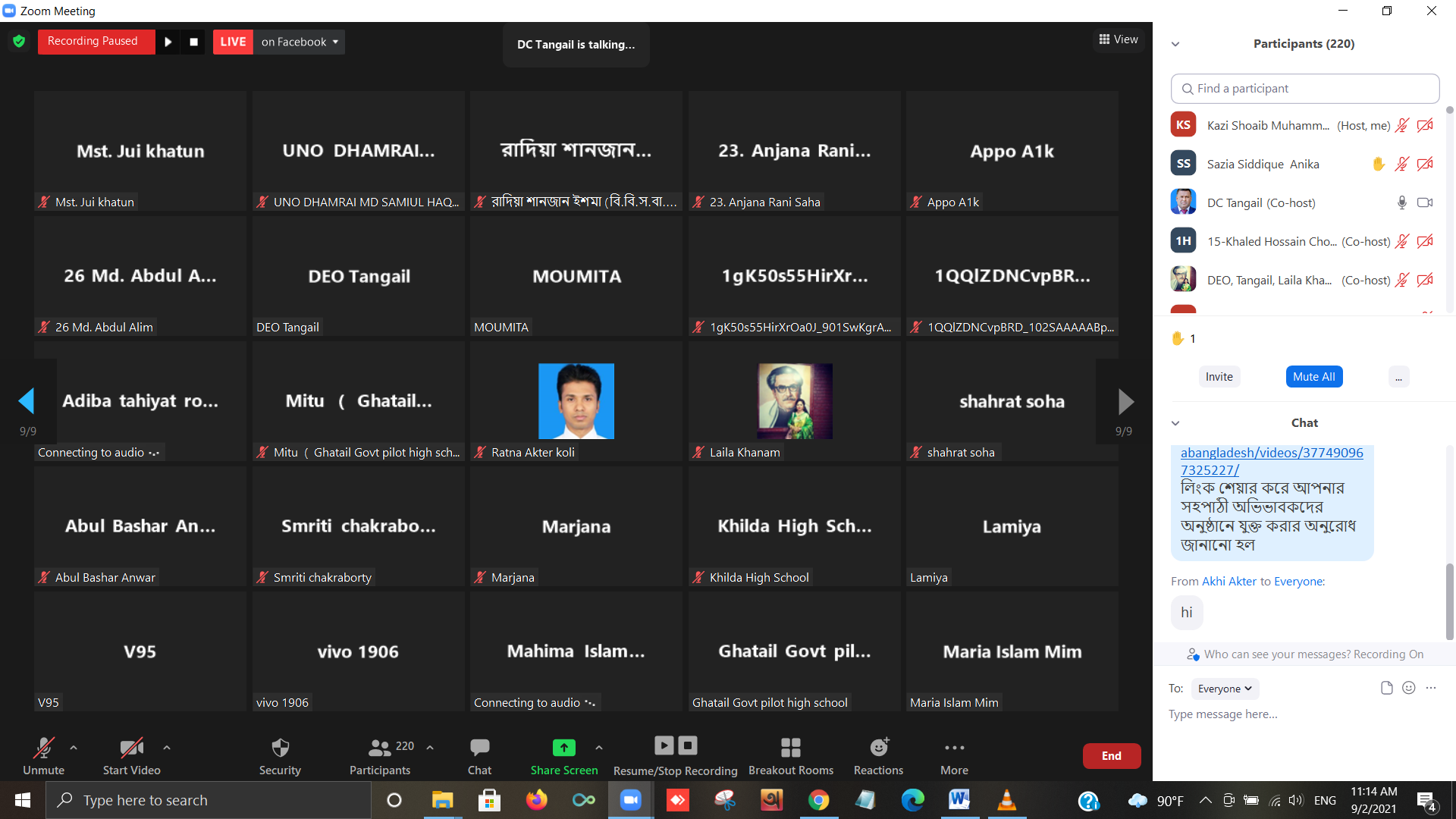The width and height of the screenshot is (1456, 819).
Task: Stop DC Tangail's video camera
Action: click(x=1426, y=202)
